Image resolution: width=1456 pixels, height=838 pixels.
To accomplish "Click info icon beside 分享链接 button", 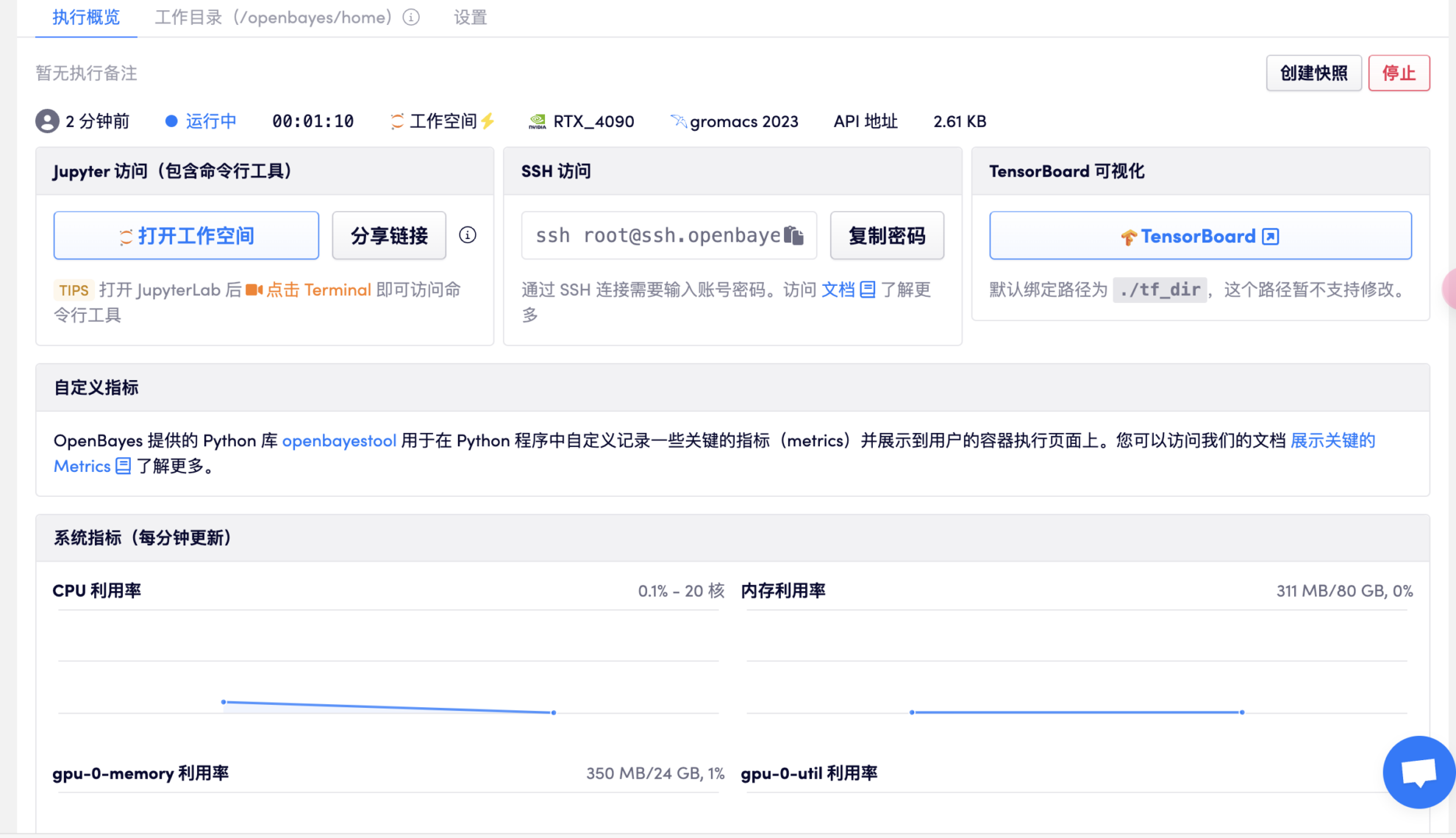I will click(x=468, y=235).
